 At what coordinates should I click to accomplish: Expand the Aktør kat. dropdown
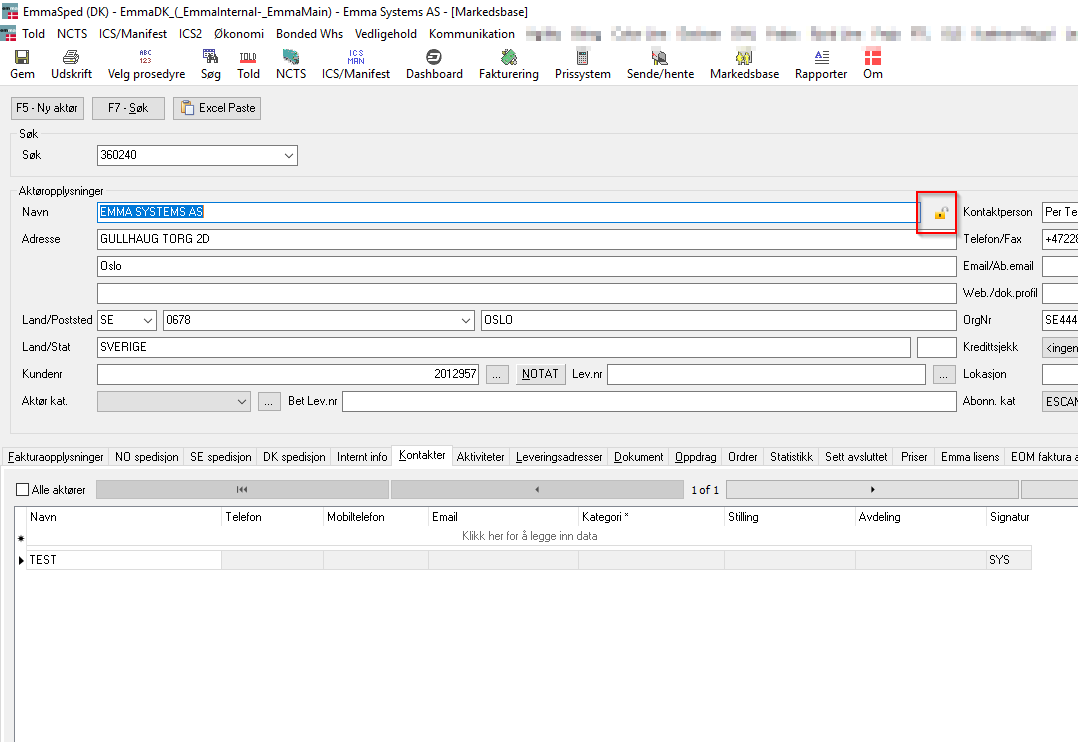[242, 401]
